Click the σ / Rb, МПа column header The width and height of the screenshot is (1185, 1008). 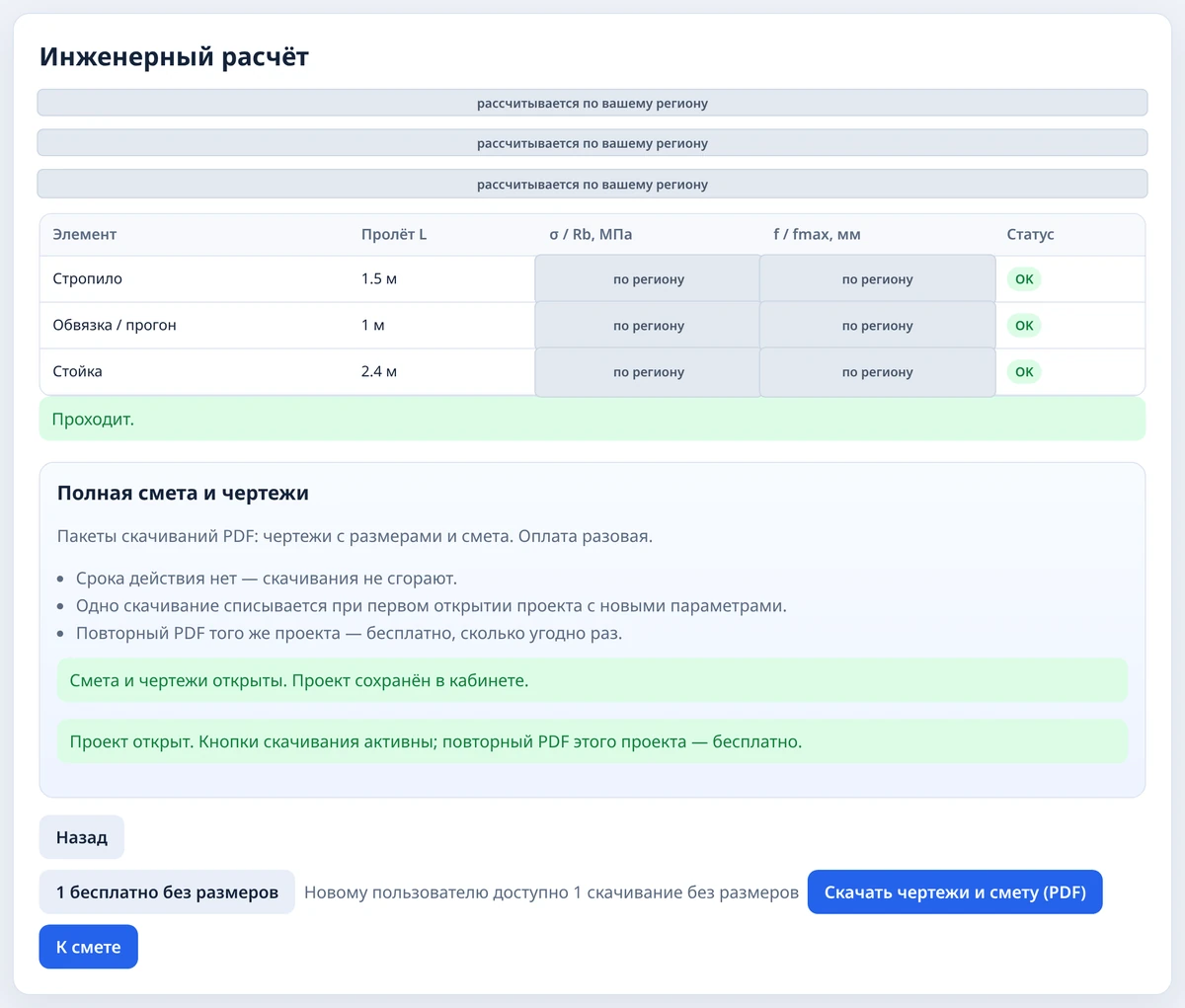pyautogui.click(x=591, y=235)
